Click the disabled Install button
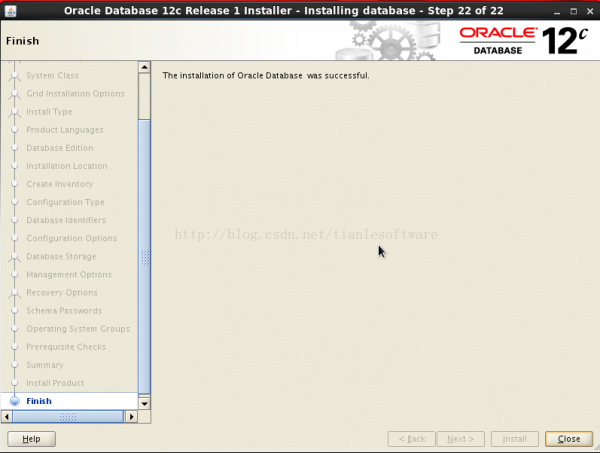 point(515,439)
